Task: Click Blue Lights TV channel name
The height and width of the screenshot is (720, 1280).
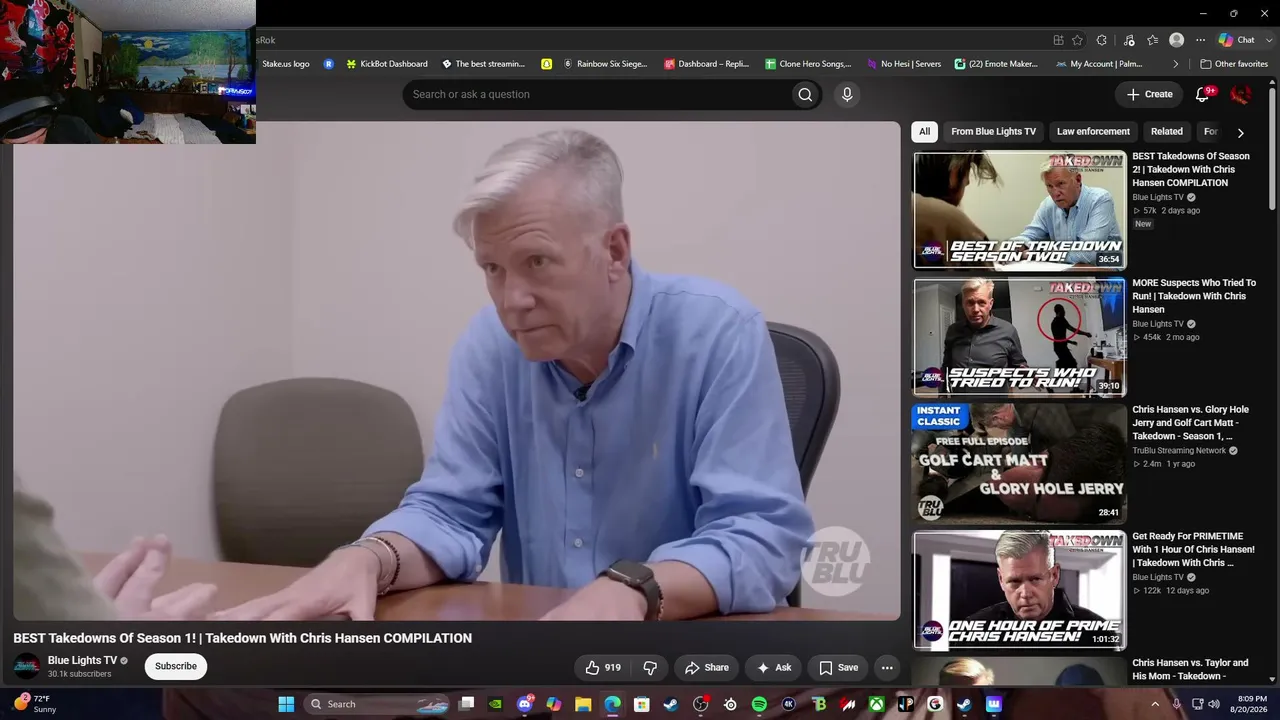Action: coord(82,660)
